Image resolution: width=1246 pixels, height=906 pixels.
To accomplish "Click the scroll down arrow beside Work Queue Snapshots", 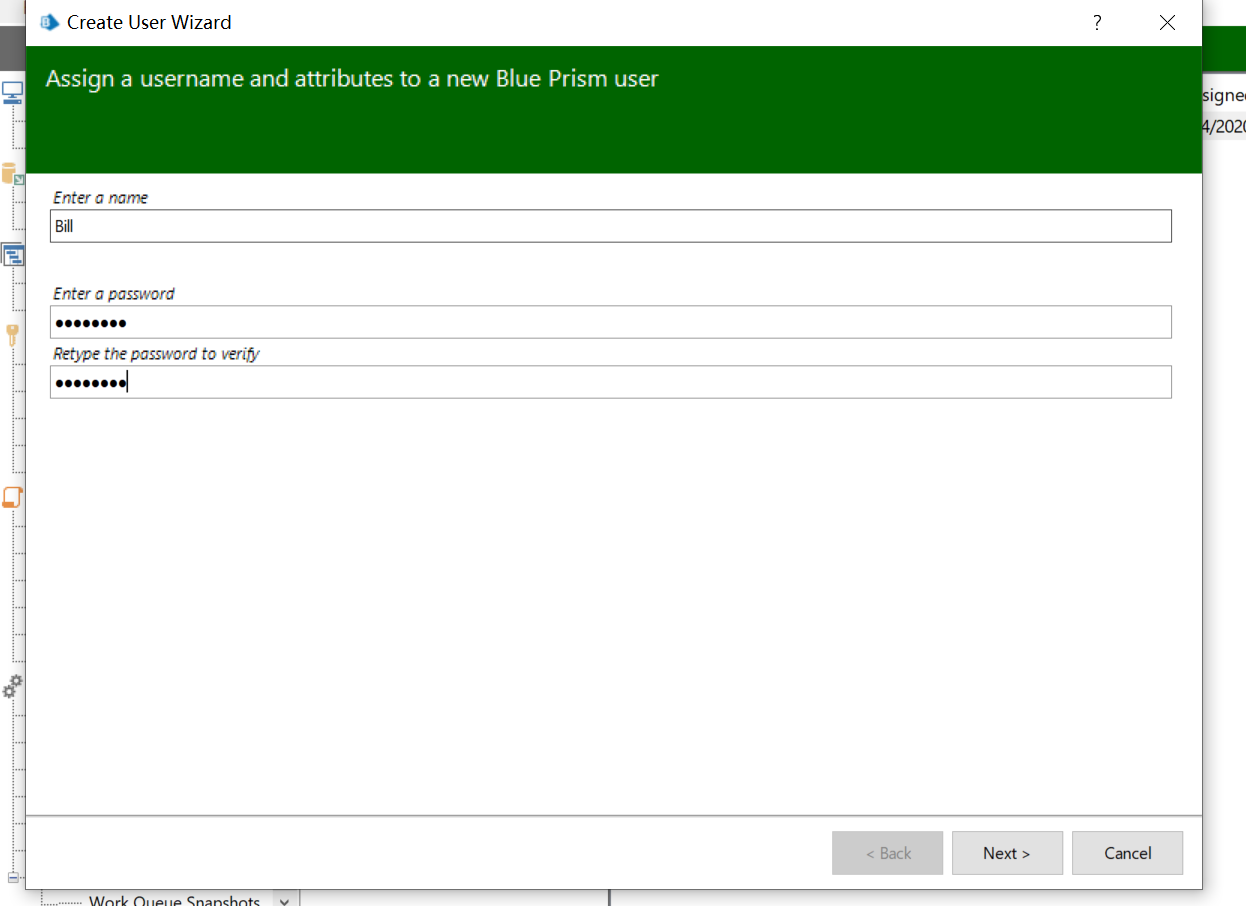I will tap(285, 899).
